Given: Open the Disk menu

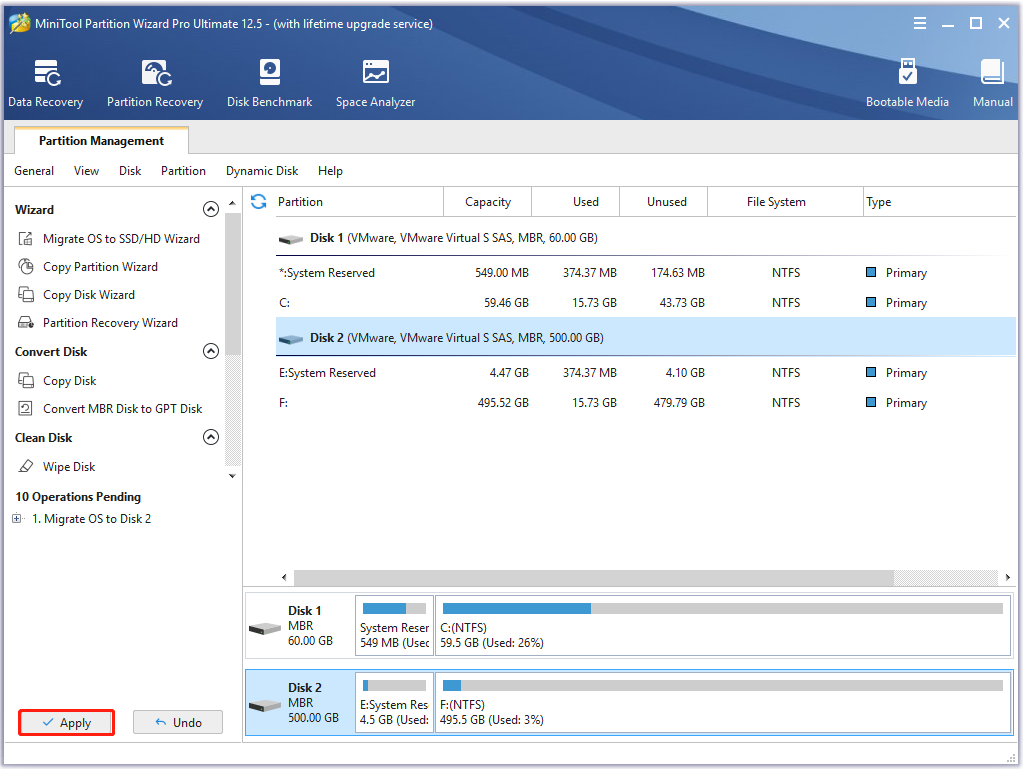Looking at the screenshot, I should coord(130,171).
